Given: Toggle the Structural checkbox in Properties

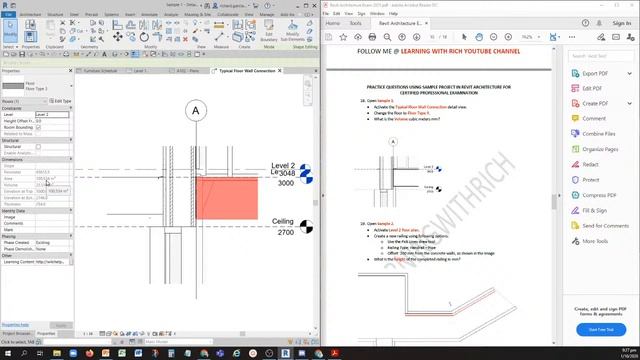Looking at the screenshot, I should (x=38, y=147).
